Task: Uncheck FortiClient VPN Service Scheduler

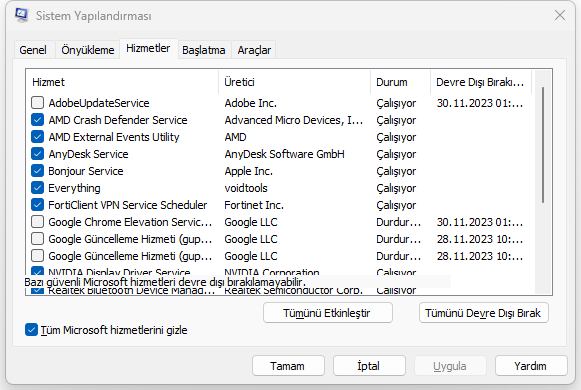Action: click(x=37, y=205)
